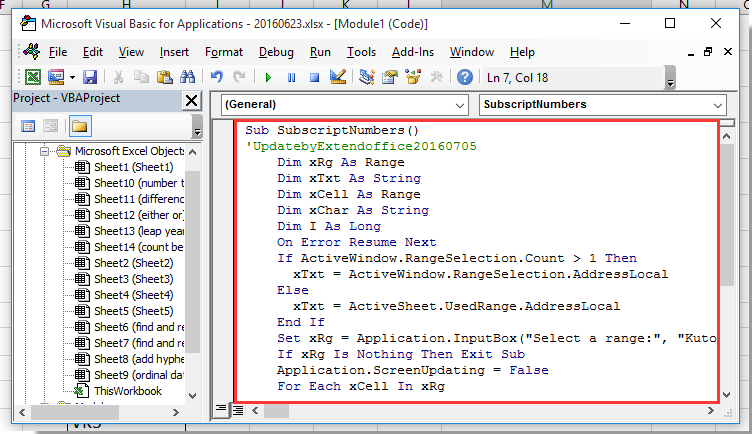Click View Code button in Project pane
Viewport: 752px width, 434px height.
(x=28, y=126)
